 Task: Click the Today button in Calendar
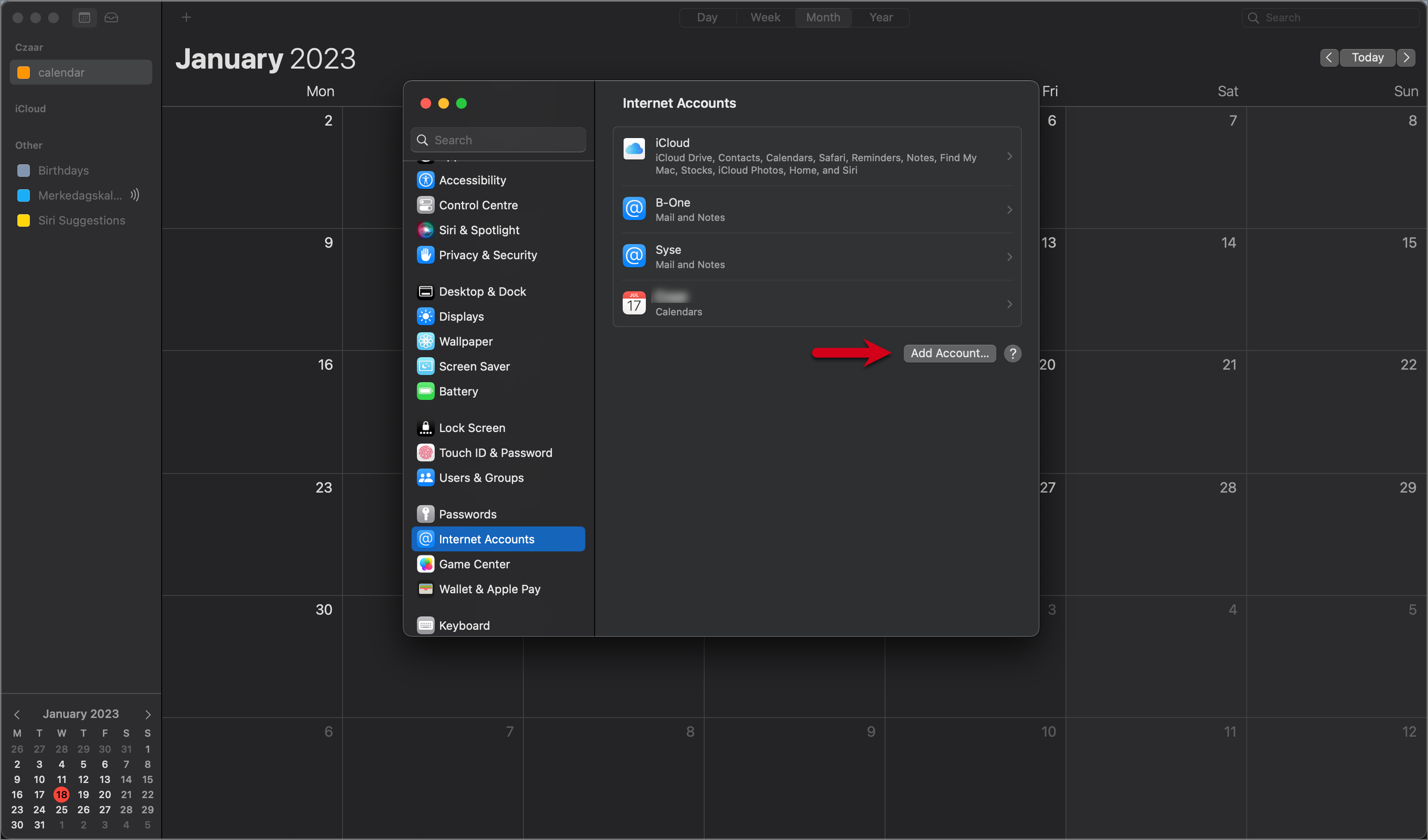[x=1367, y=57]
